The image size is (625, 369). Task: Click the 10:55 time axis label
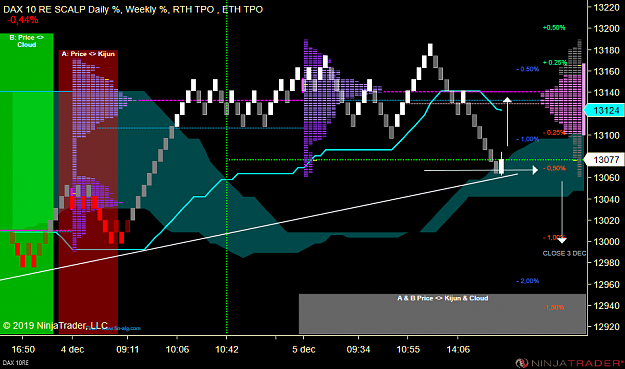(408, 349)
